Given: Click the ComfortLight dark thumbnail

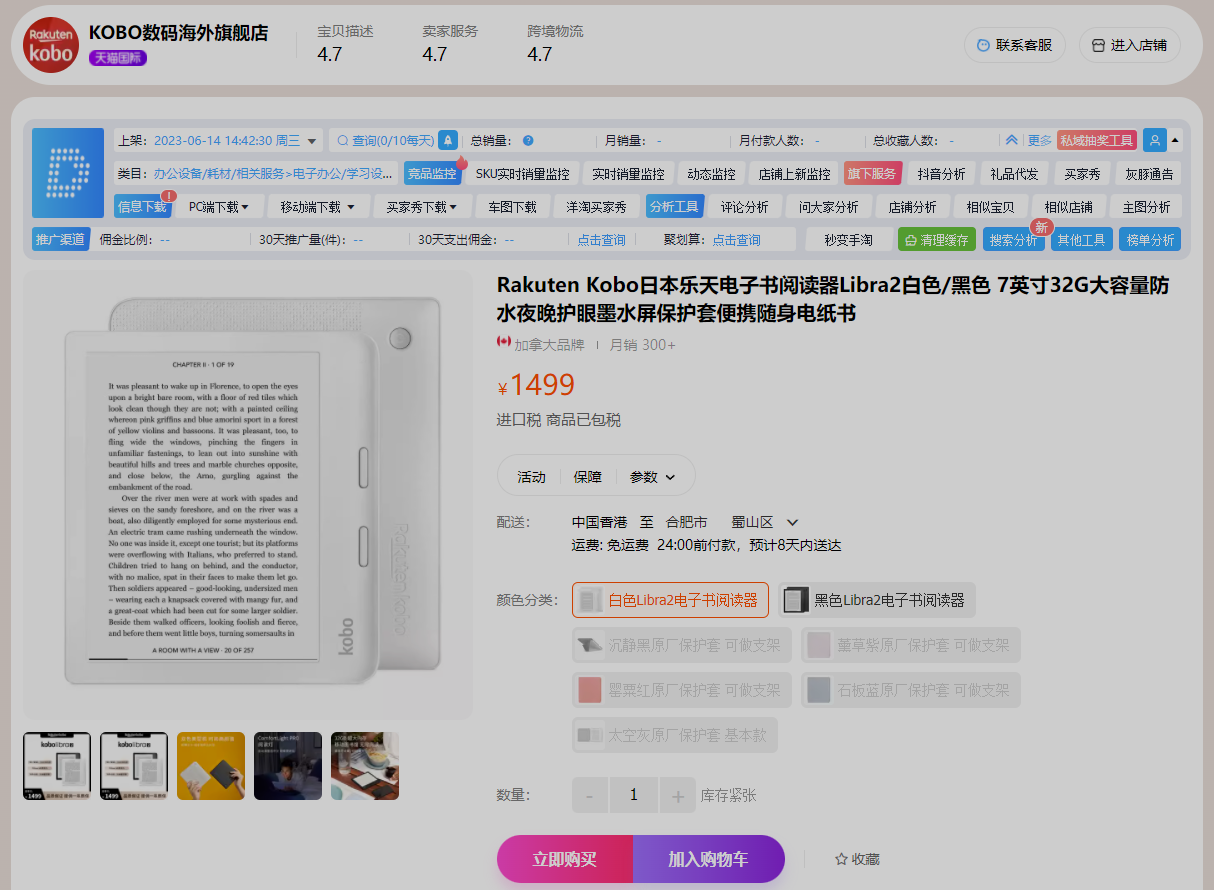Looking at the screenshot, I should click(288, 766).
